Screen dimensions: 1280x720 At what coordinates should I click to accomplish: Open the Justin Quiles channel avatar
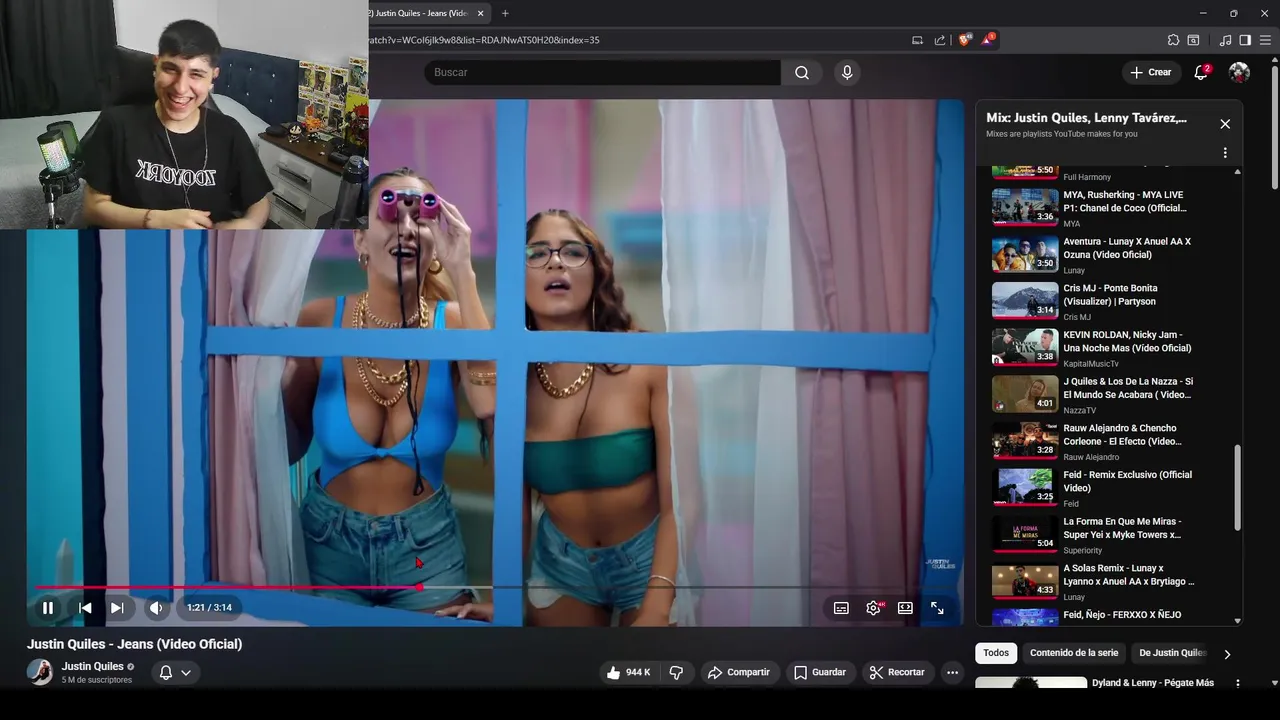point(40,672)
